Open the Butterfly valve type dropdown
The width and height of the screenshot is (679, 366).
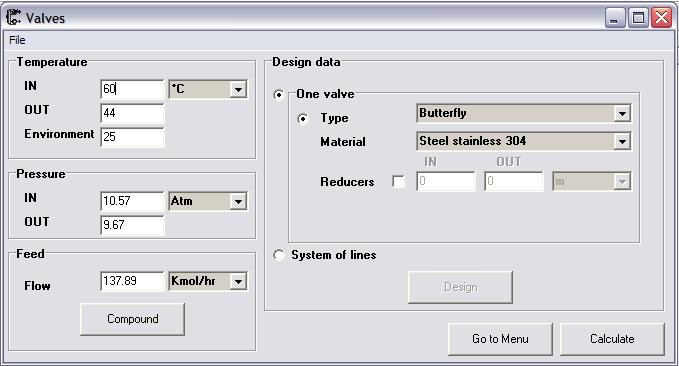tap(622, 113)
